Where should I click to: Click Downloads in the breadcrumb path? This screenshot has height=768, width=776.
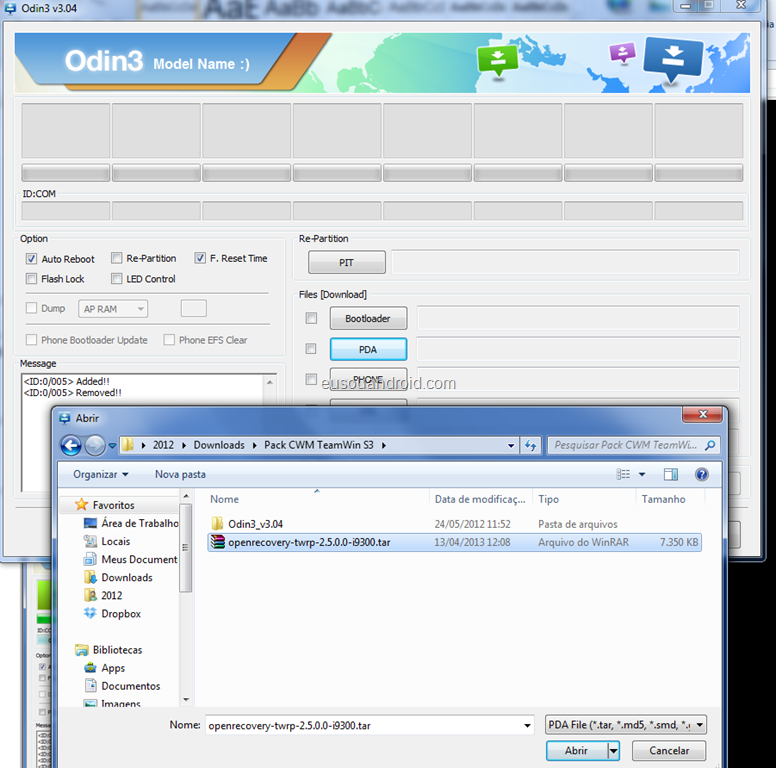coord(219,445)
